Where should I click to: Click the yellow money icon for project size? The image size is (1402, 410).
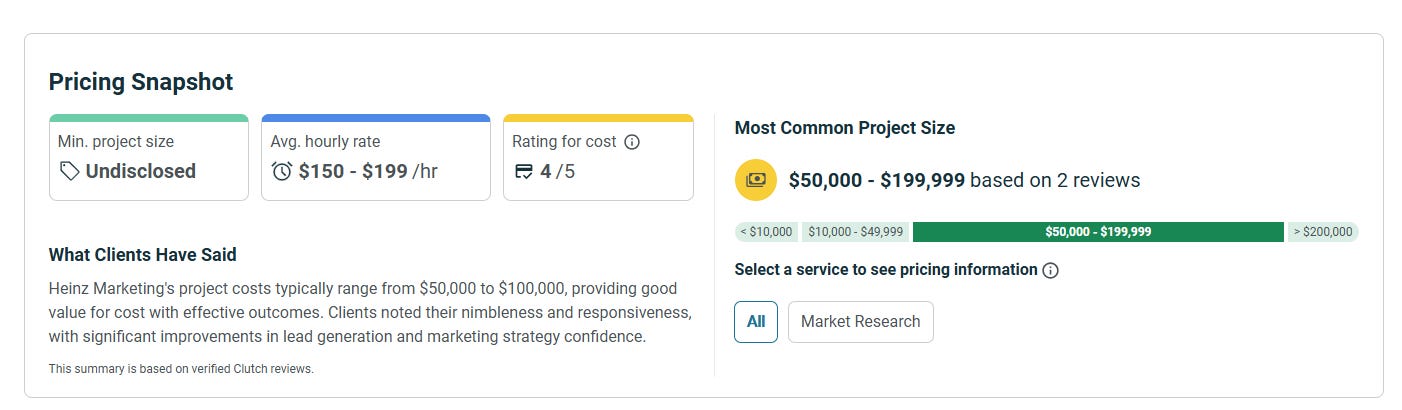coord(756,180)
